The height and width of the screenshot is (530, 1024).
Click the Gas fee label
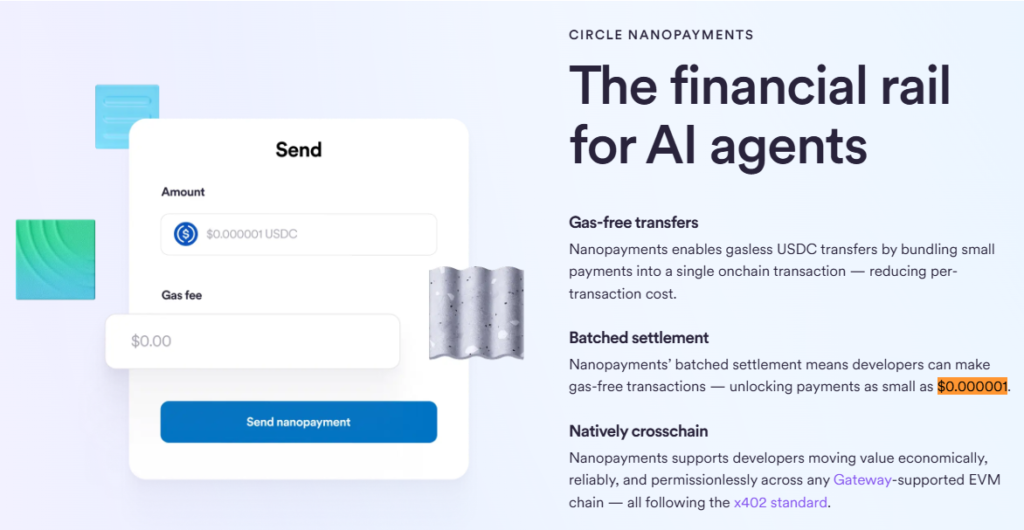[182, 296]
